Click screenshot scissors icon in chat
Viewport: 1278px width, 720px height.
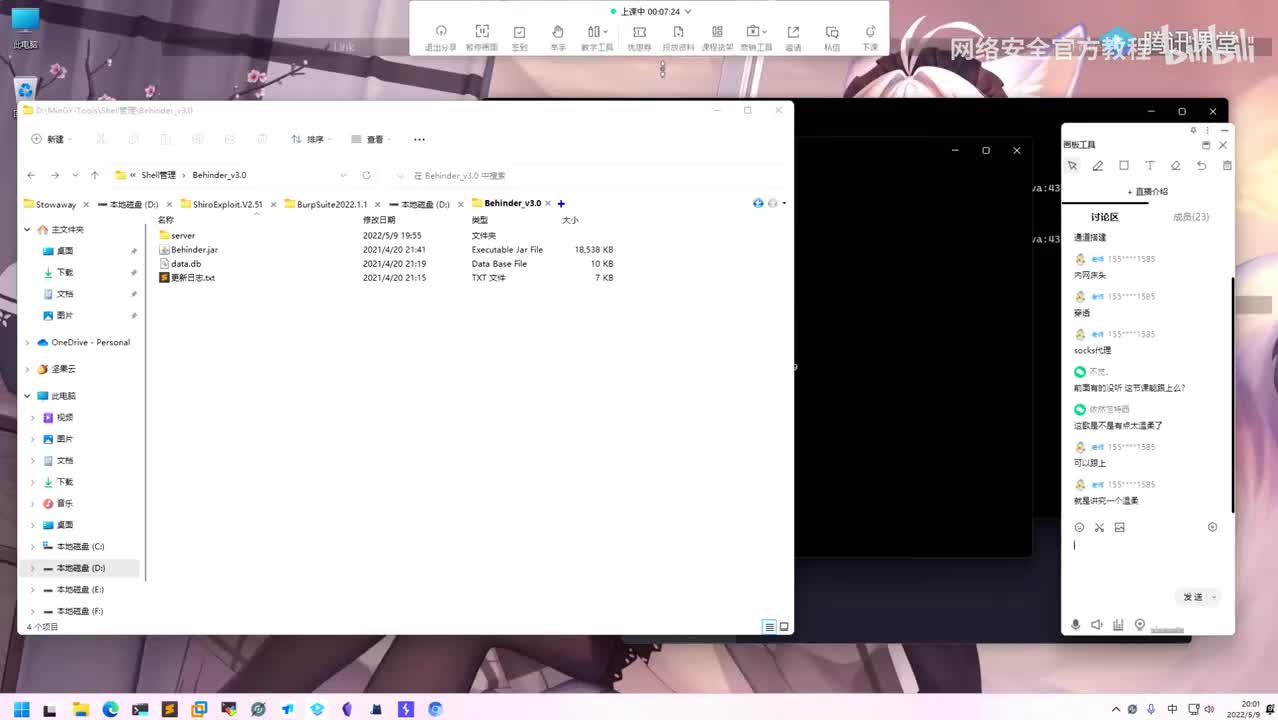point(1099,527)
